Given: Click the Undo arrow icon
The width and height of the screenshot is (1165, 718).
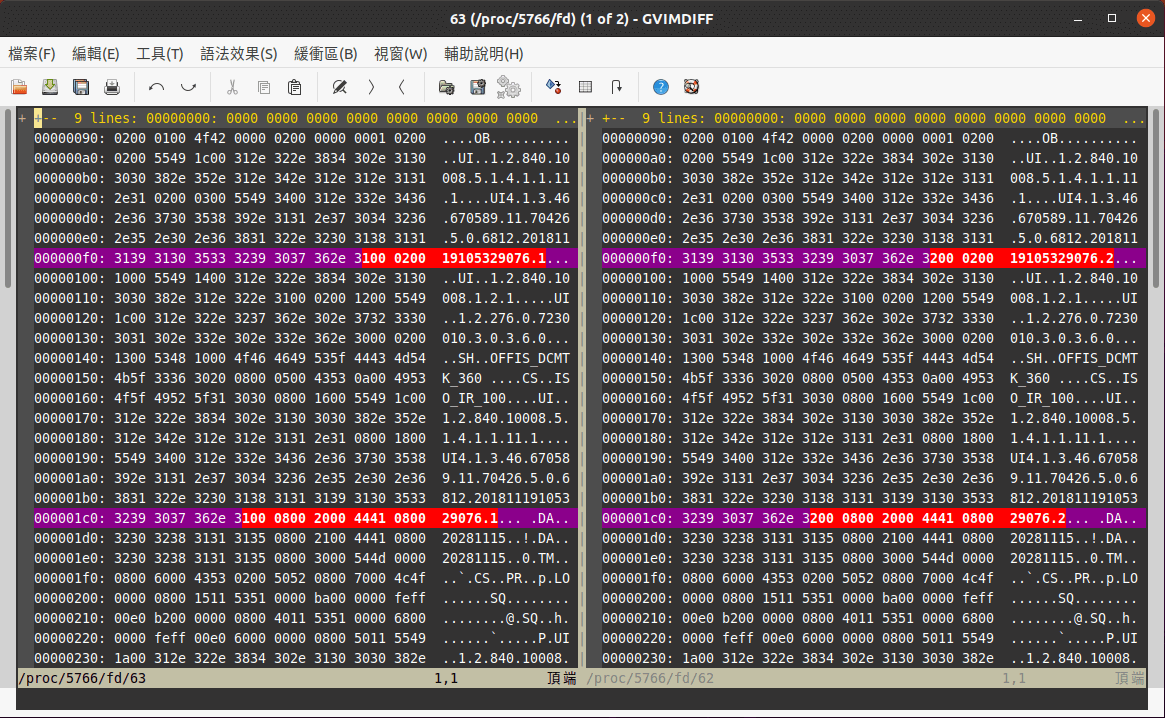Looking at the screenshot, I should tap(156, 87).
